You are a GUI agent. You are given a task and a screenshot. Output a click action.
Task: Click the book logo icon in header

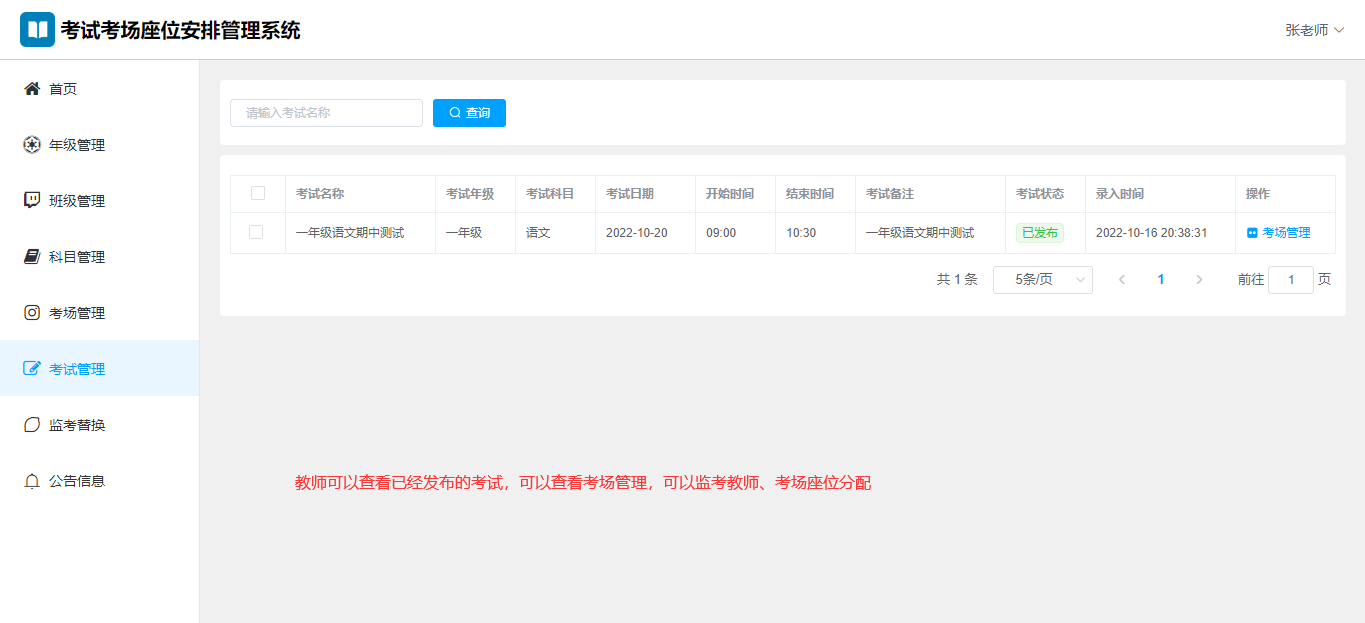point(37,30)
